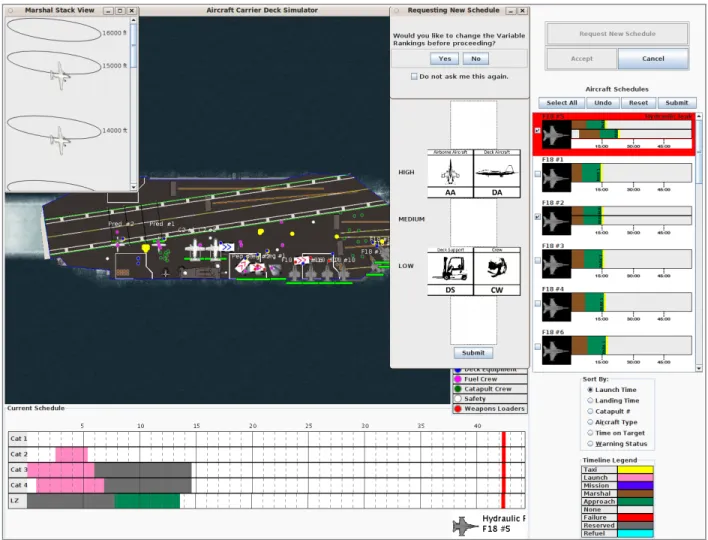Click the cyan Refuel legend swatch
The image size is (708, 540).
635,533
